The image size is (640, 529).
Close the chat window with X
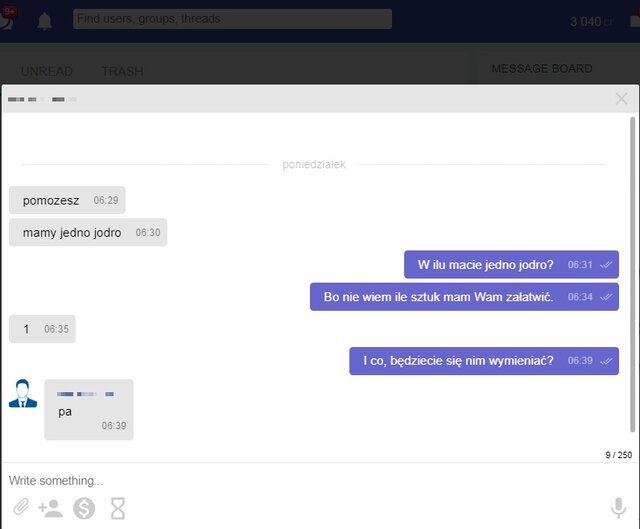pos(621,99)
